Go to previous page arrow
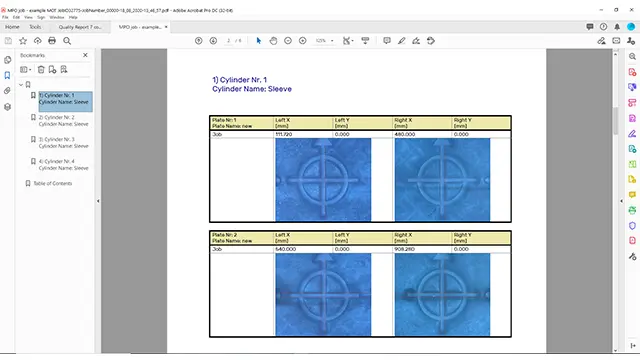Image resolution: width=640 pixels, height=360 pixels. tap(198, 41)
